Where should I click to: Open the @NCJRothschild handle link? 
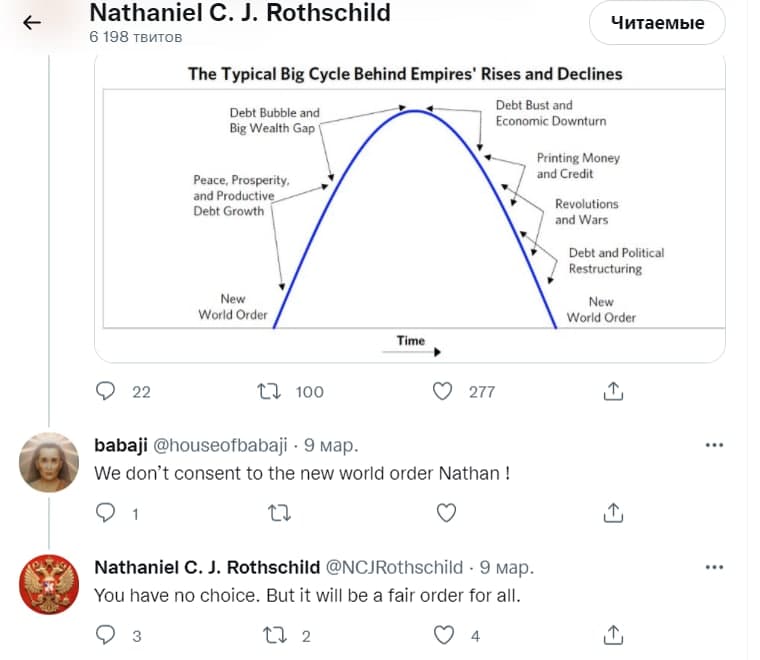pyautogui.click(x=394, y=567)
